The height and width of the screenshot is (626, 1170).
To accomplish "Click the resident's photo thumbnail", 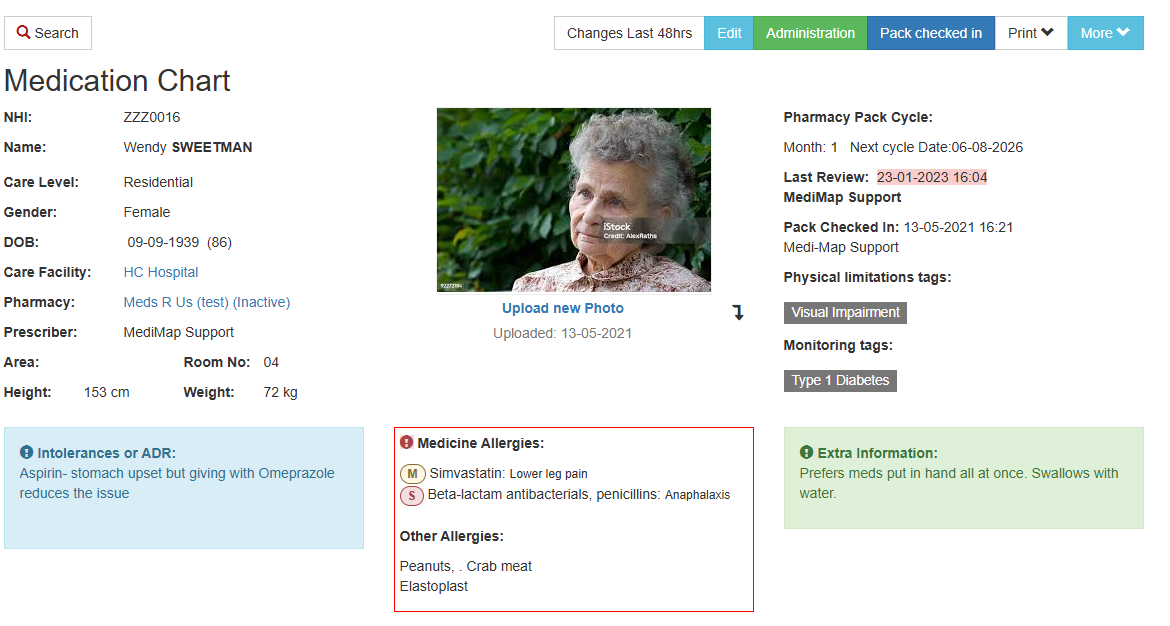I will point(574,200).
